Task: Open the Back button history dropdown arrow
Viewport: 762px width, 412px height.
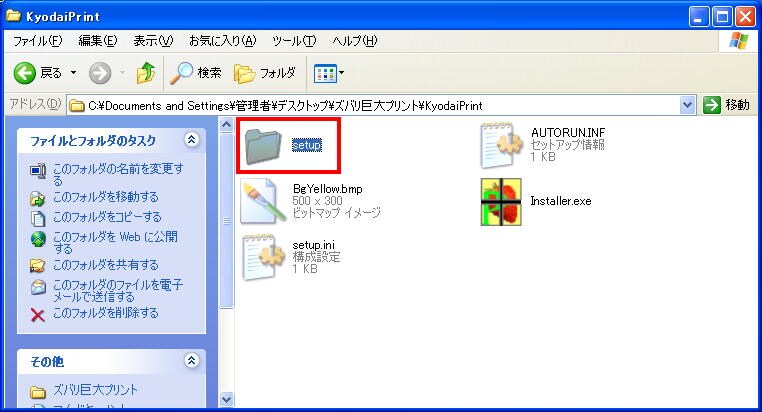Action: [x=73, y=73]
